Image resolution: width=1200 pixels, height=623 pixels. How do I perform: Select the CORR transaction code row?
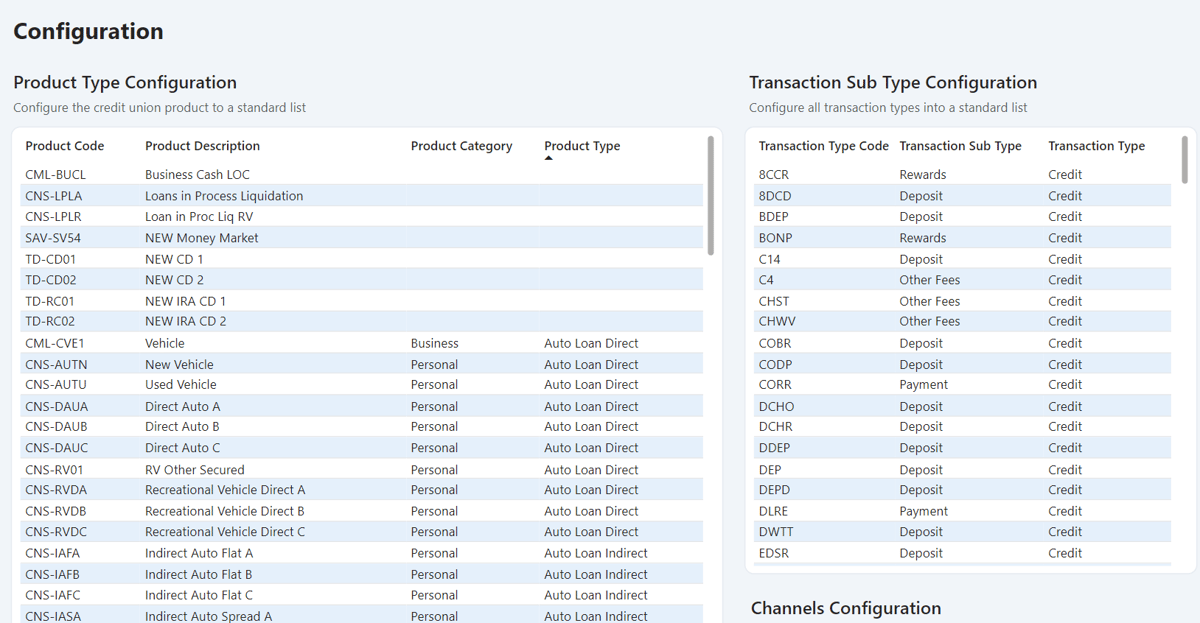(775, 385)
